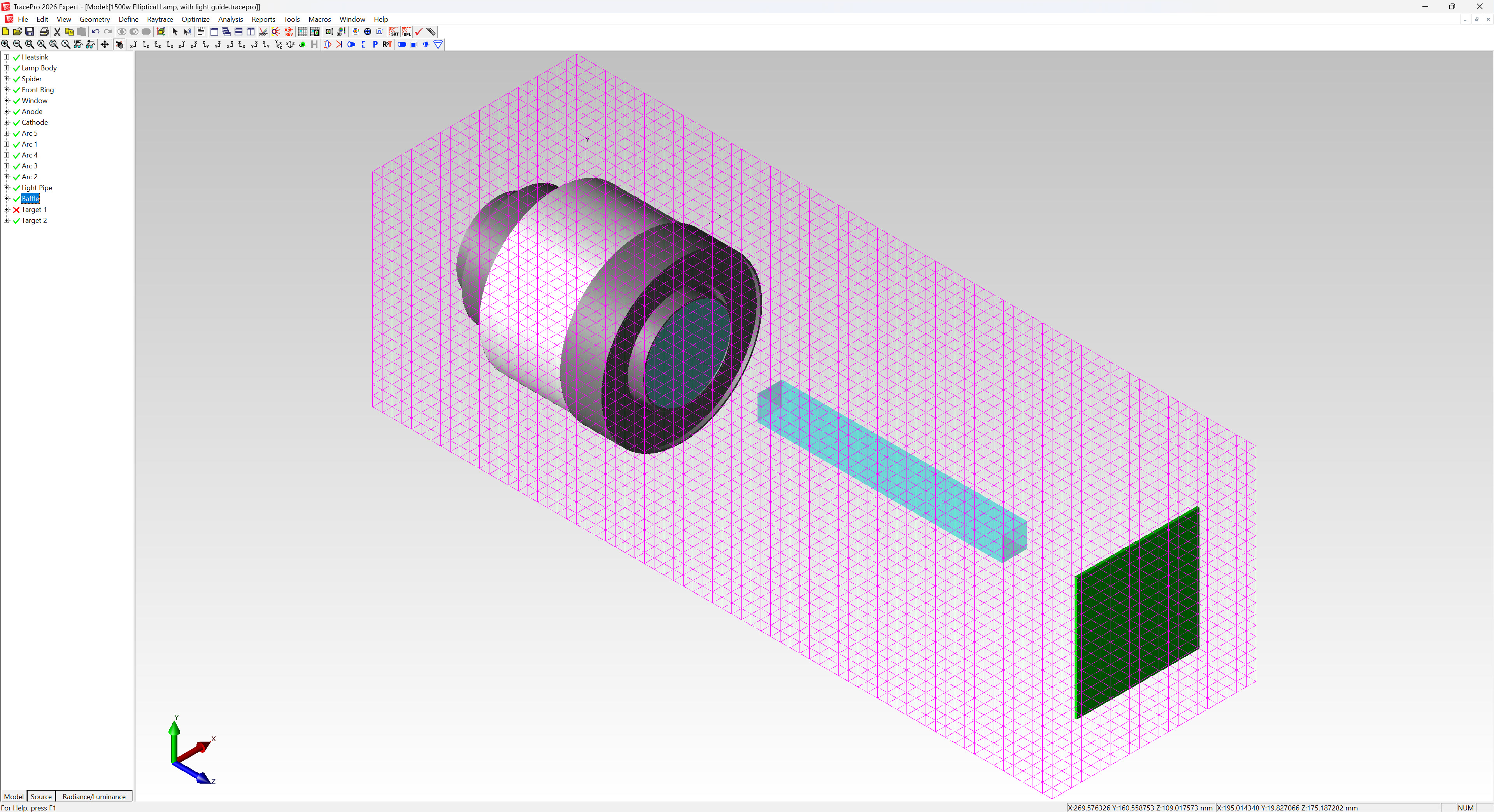This screenshot has width=1494, height=812.
Task: Expand the Anode tree node
Action: pos(6,111)
